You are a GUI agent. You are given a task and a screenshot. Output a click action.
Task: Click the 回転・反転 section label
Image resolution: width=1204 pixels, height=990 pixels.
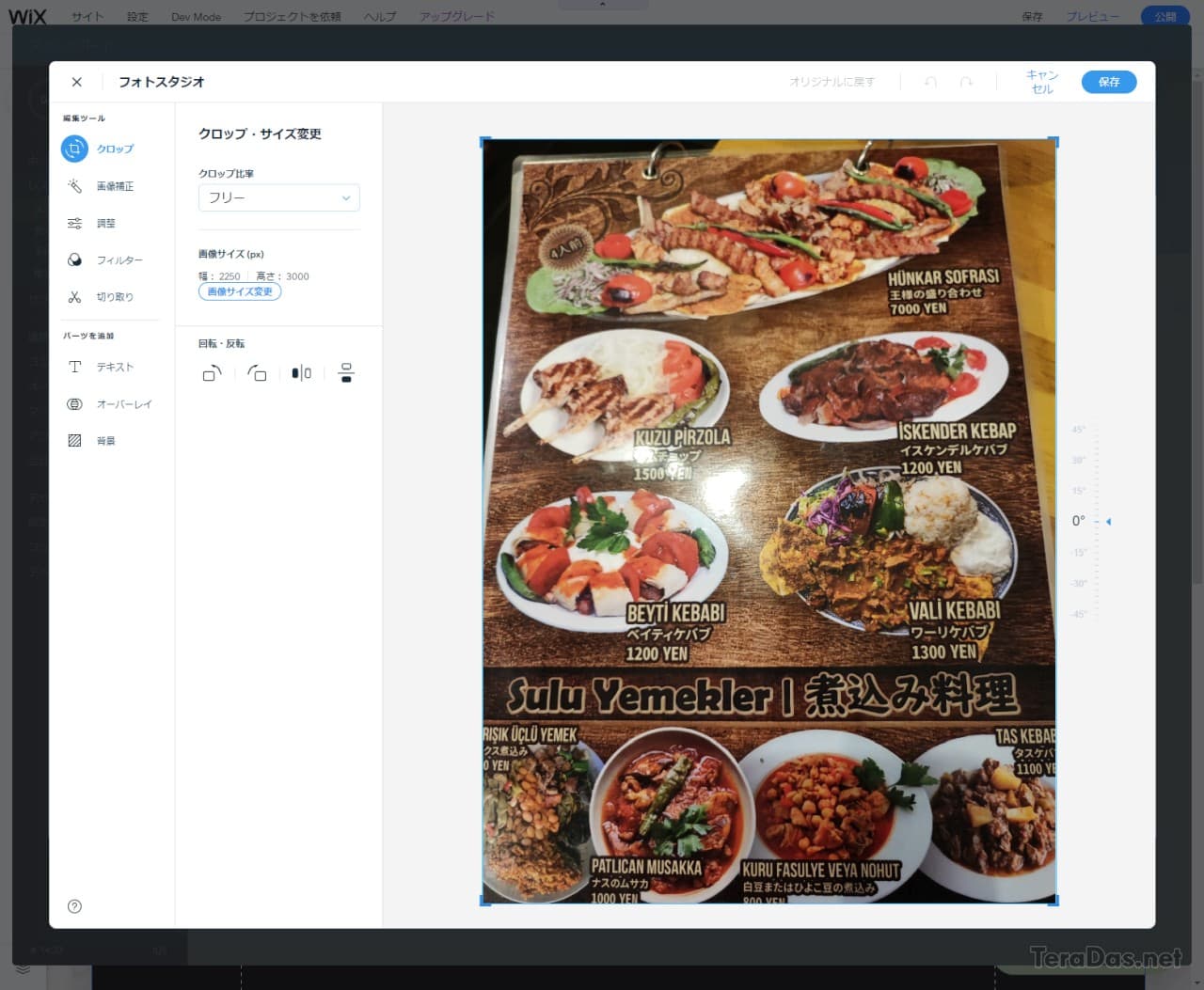(x=221, y=344)
